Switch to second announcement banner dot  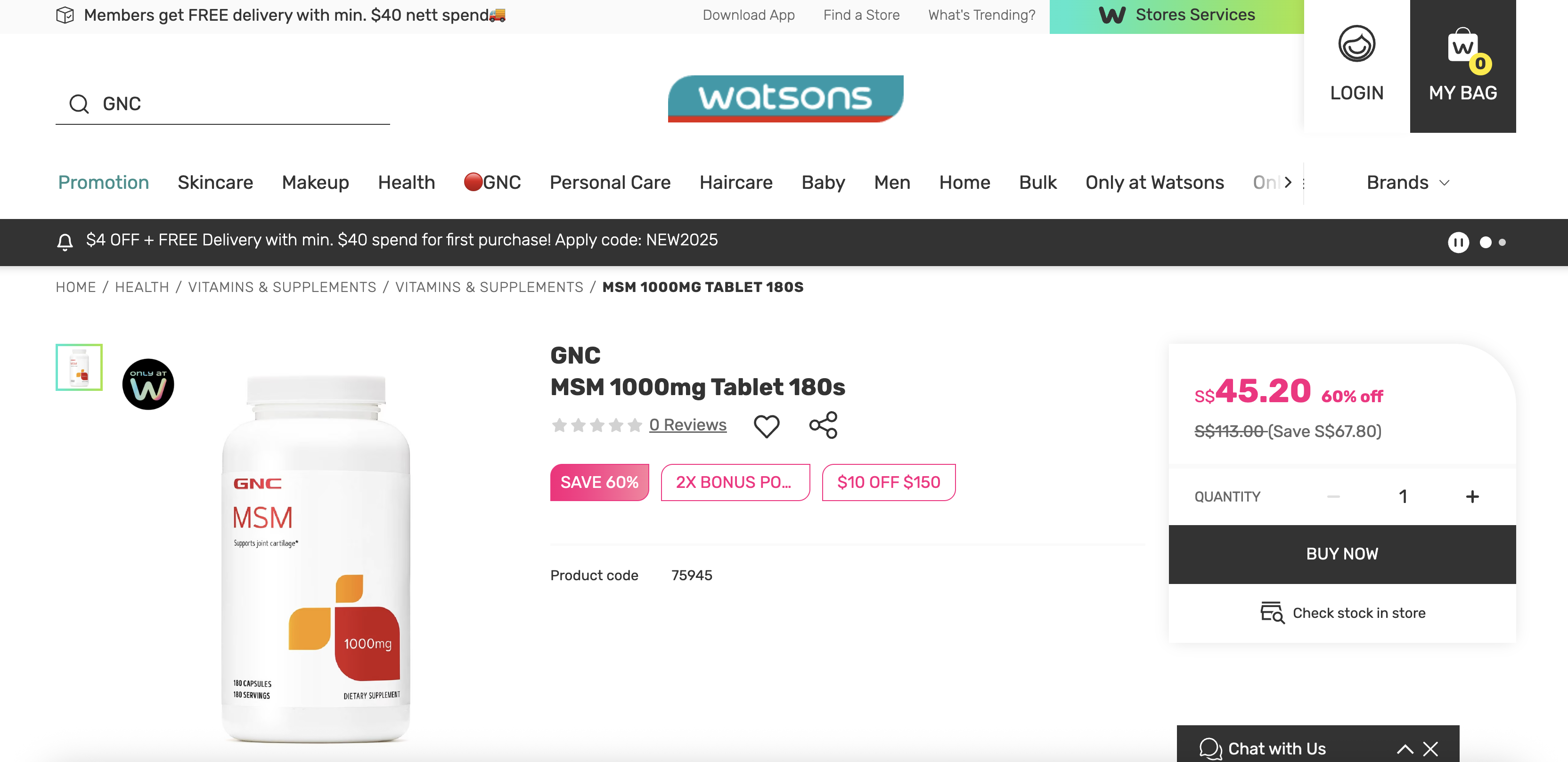[x=1502, y=242]
